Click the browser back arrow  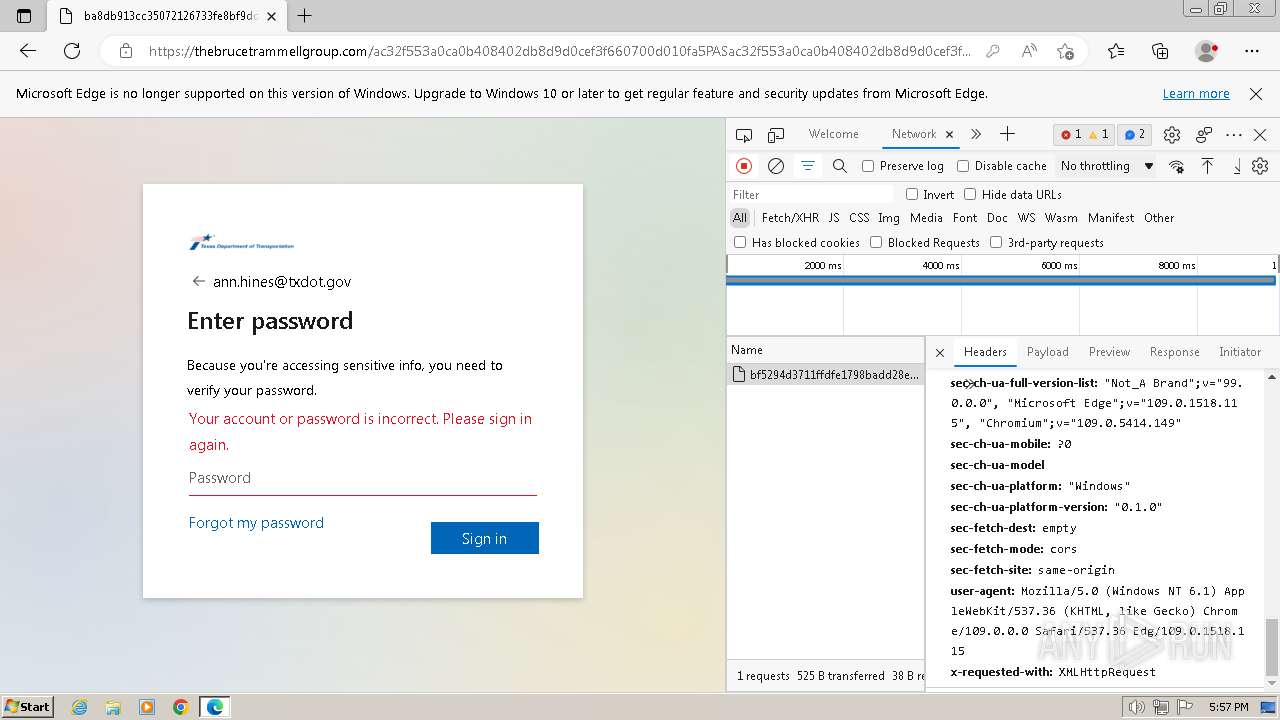tap(28, 51)
